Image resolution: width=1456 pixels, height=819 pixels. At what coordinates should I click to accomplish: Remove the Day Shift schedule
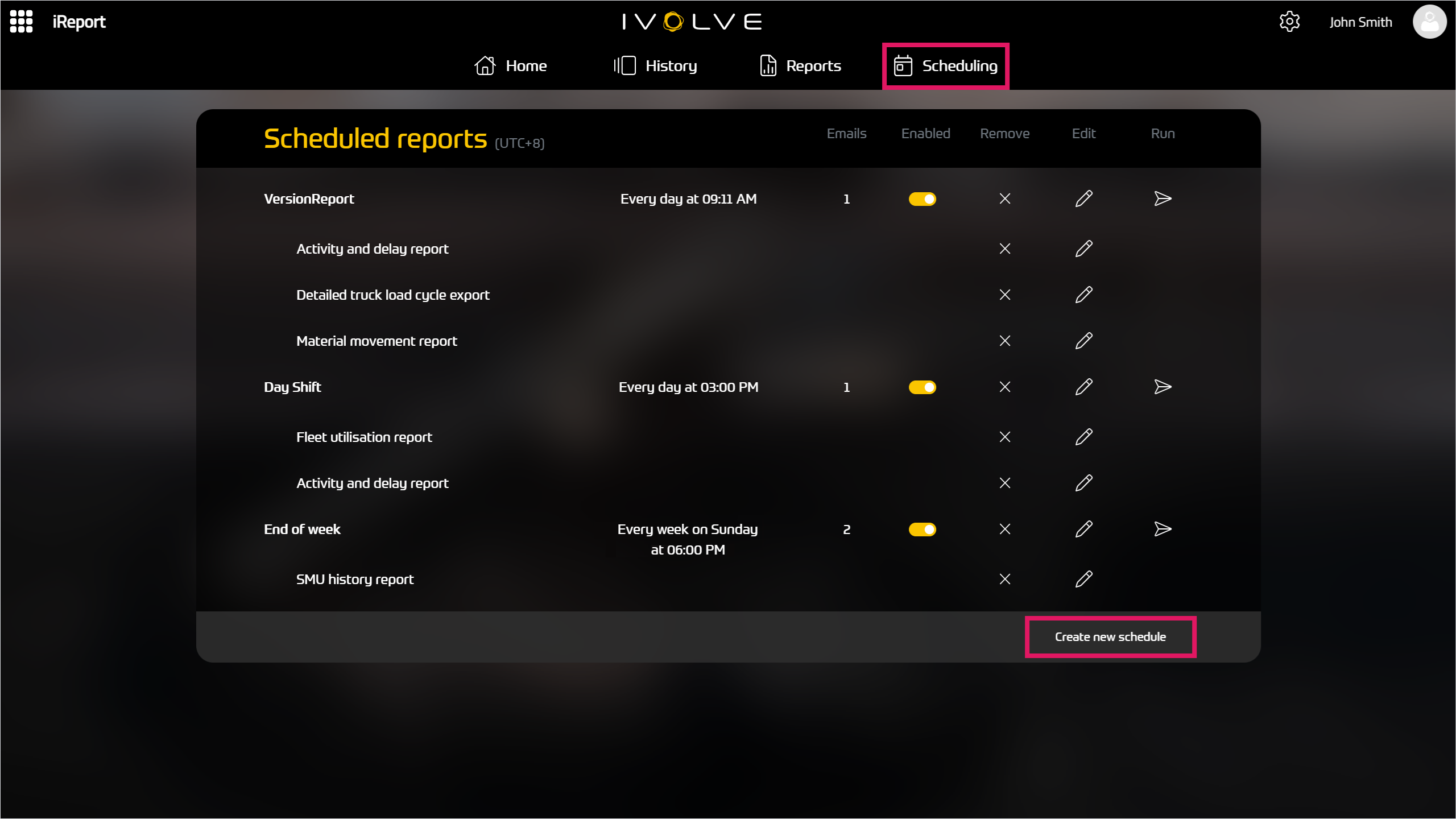point(1005,387)
